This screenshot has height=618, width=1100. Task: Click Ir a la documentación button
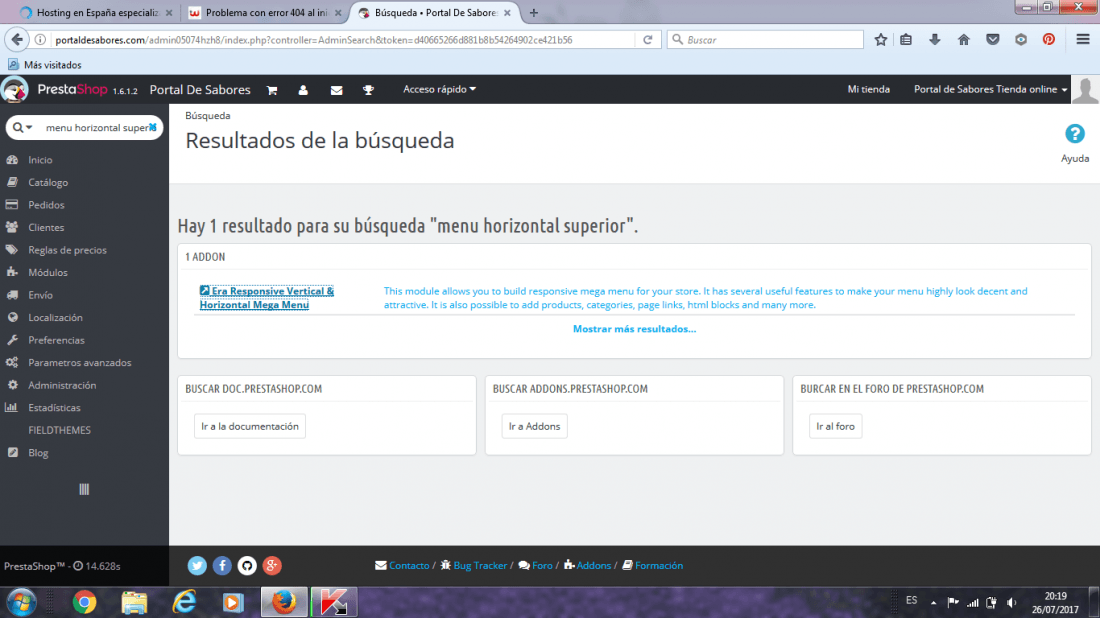pyautogui.click(x=250, y=426)
